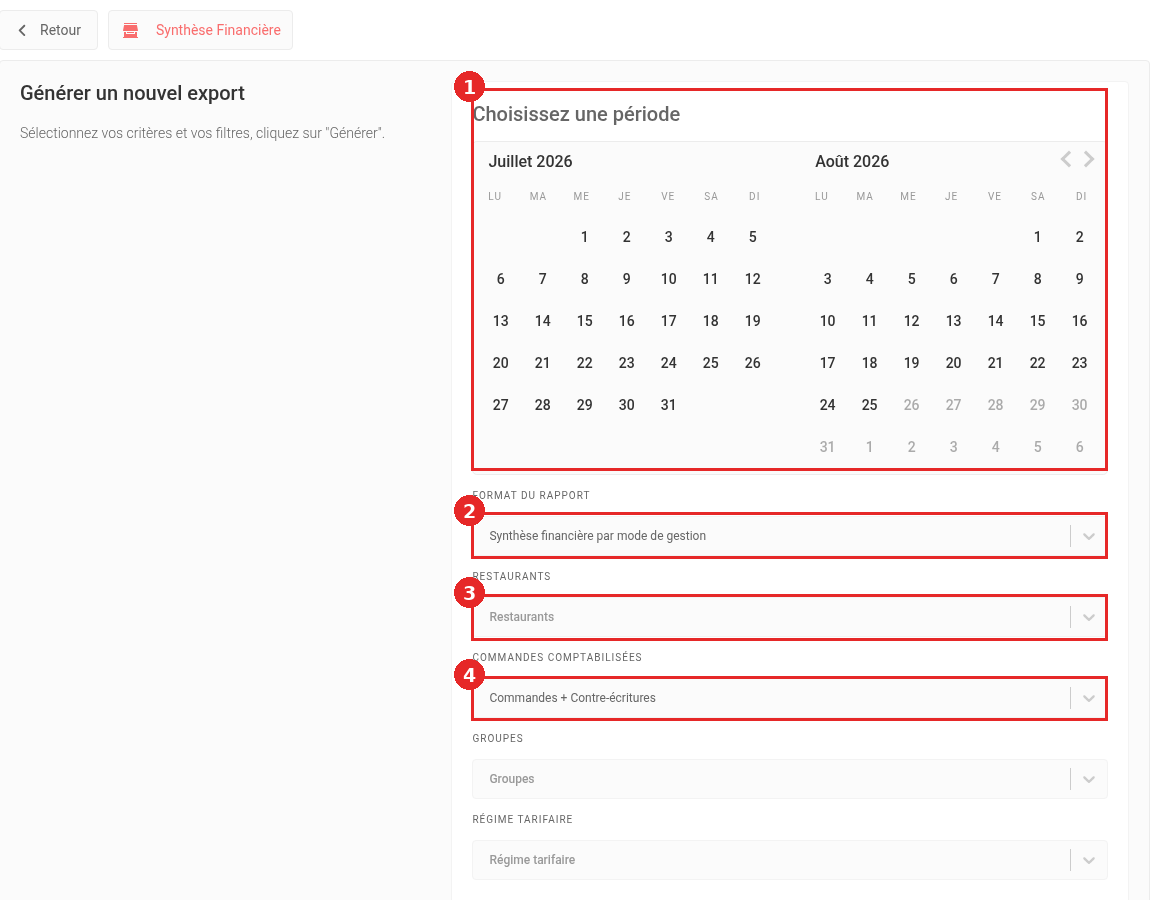1170x900 pixels.
Task: Open the Format du rapport dropdown
Action: (x=789, y=536)
